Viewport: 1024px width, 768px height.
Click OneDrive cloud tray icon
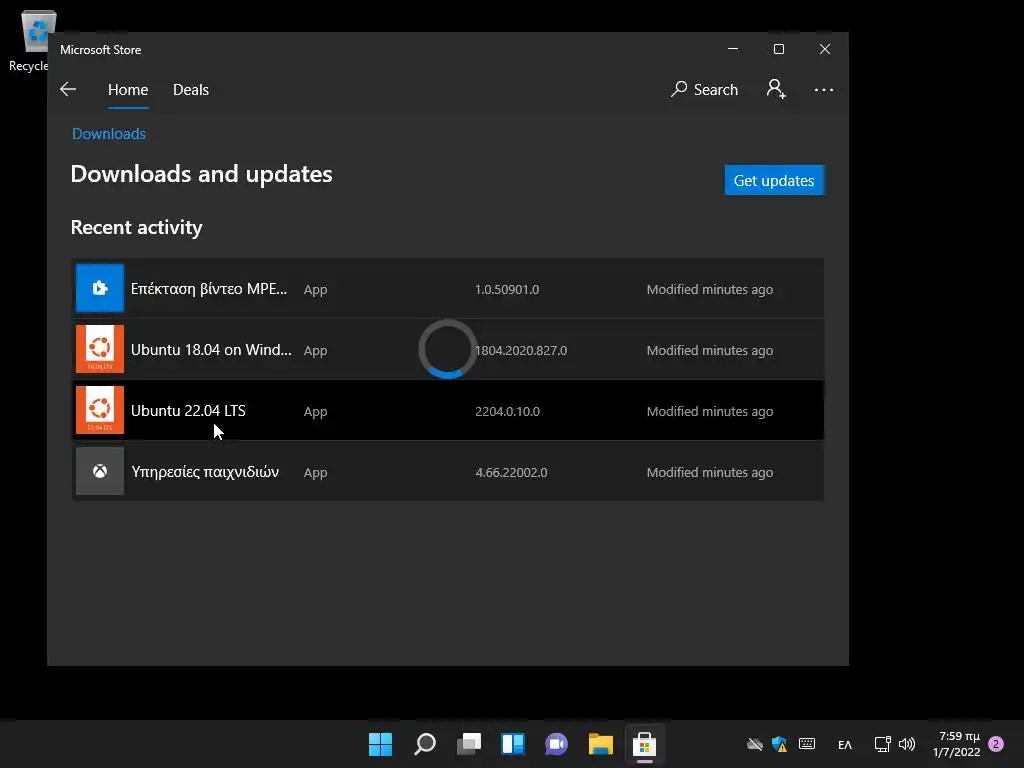[755, 744]
